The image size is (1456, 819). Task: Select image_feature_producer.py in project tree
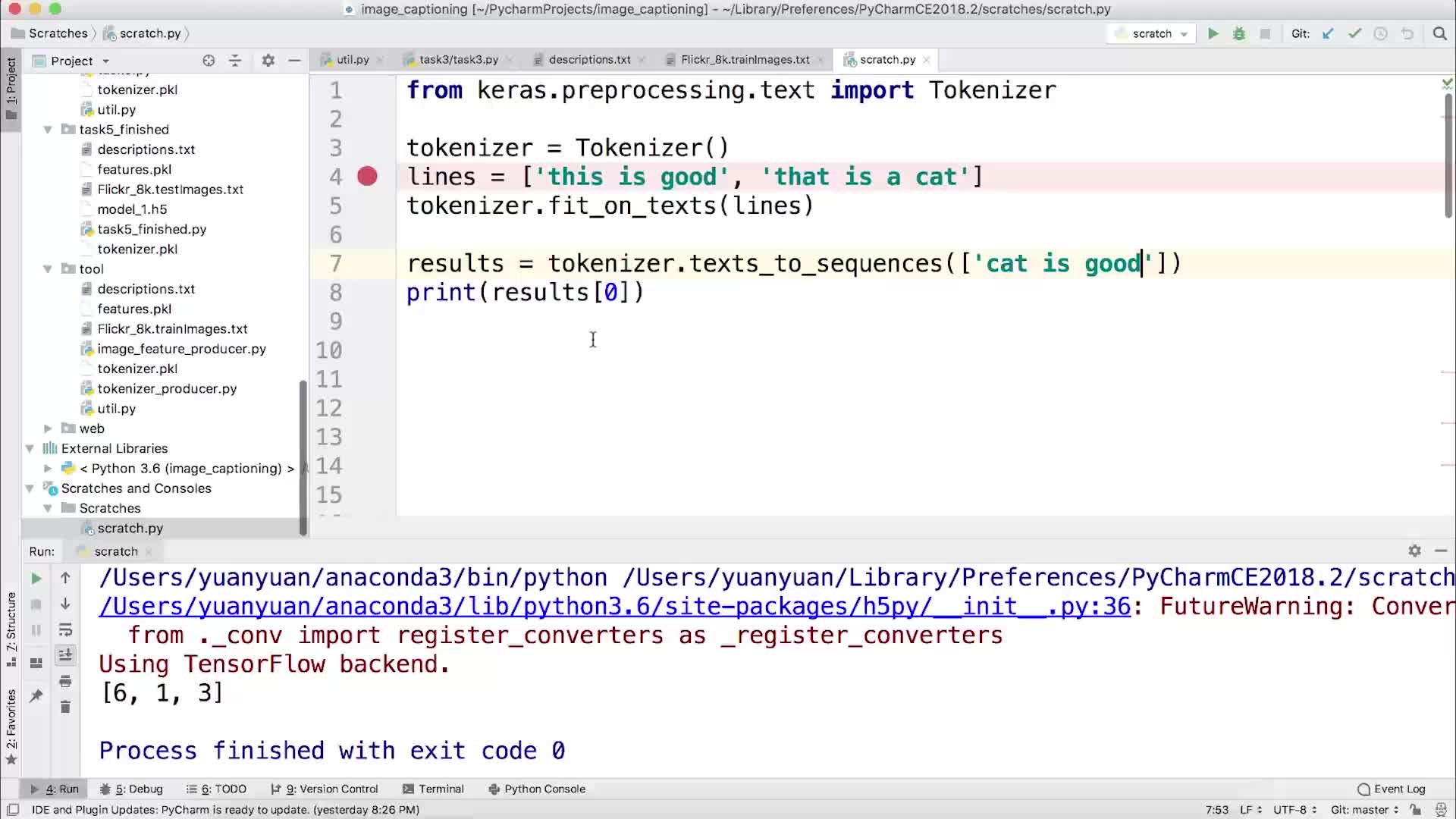click(181, 349)
